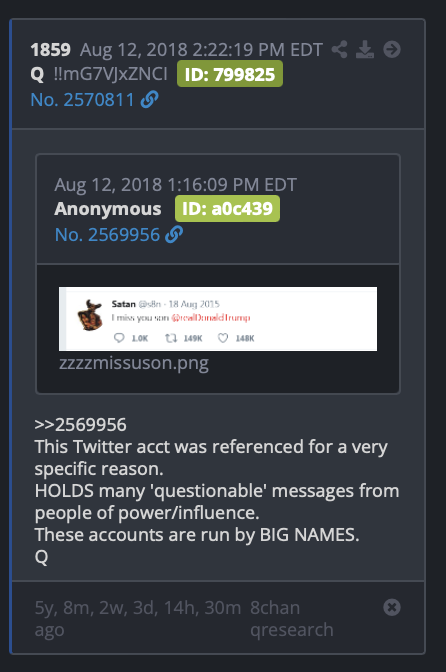Open the Satan tweet image thumbnail
This screenshot has height=672, width=446.
click(x=218, y=319)
